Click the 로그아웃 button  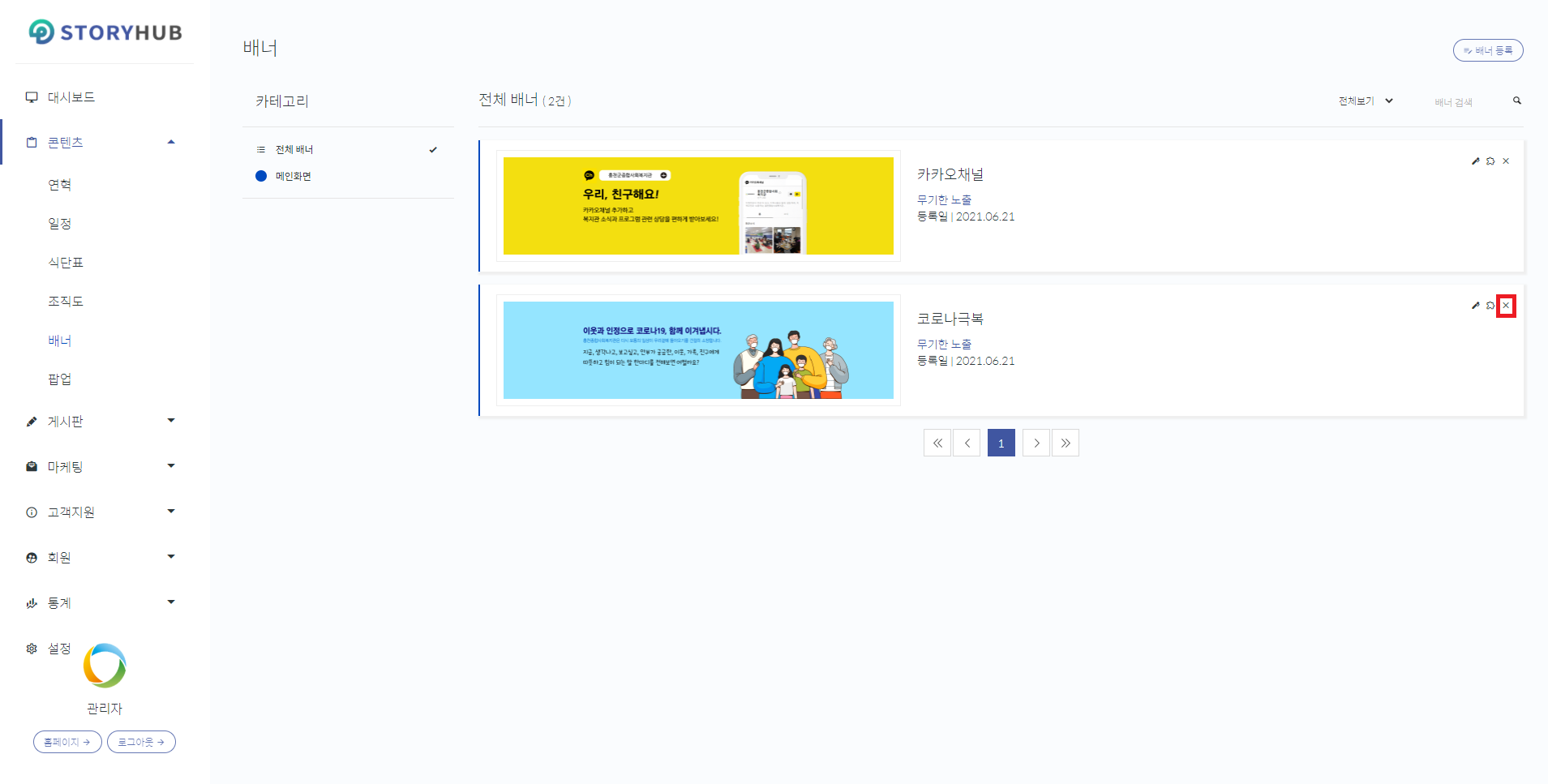click(141, 742)
